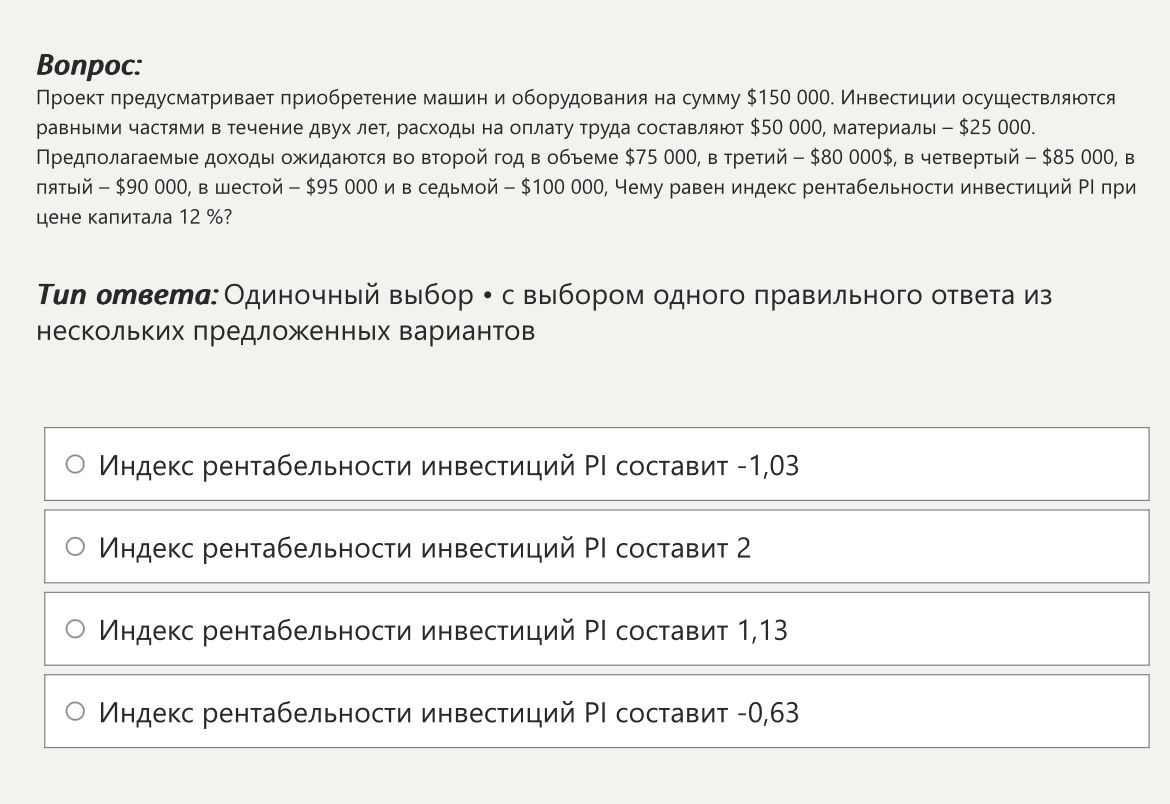Choose the radio button for PI 1,13
1170x804 pixels.
tap(75, 629)
